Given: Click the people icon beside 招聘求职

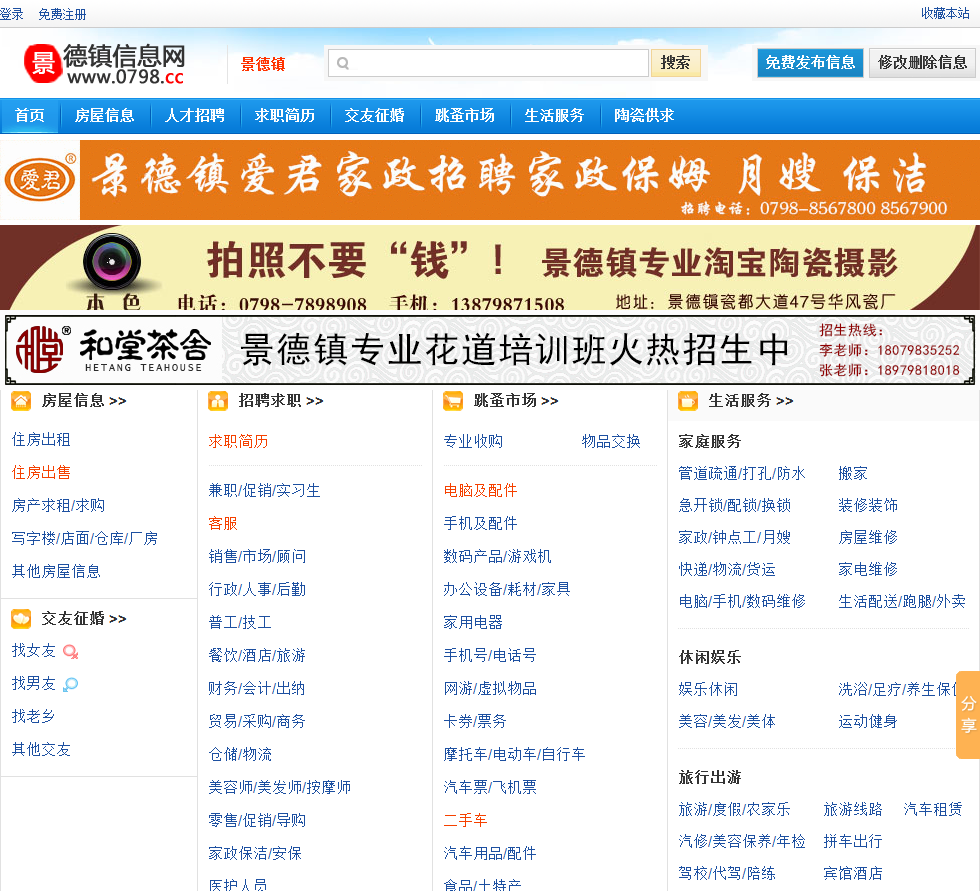Looking at the screenshot, I should pyautogui.click(x=218, y=401).
